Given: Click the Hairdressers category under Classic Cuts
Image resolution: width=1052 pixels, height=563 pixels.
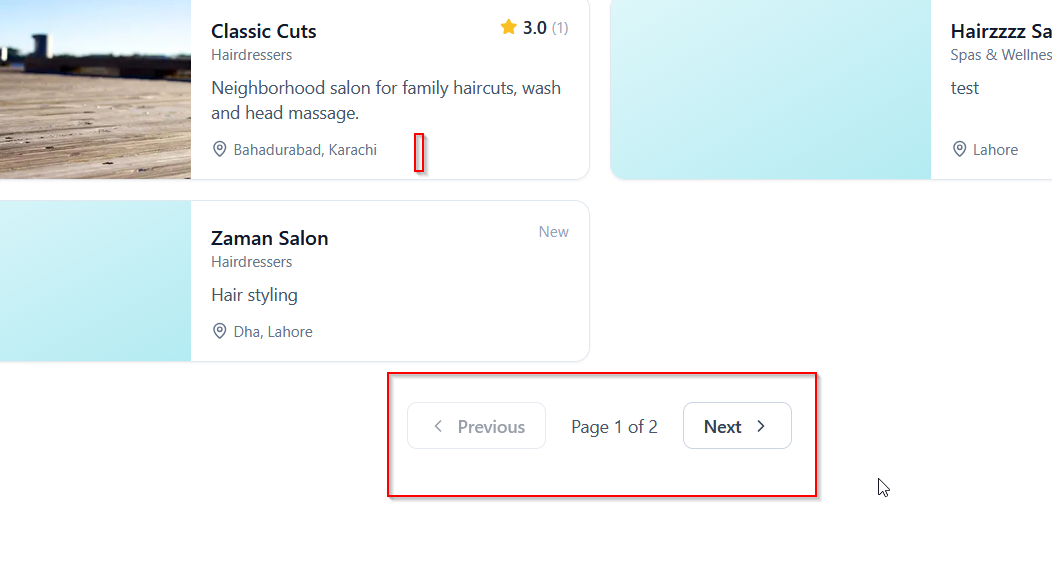Looking at the screenshot, I should pos(252,55).
